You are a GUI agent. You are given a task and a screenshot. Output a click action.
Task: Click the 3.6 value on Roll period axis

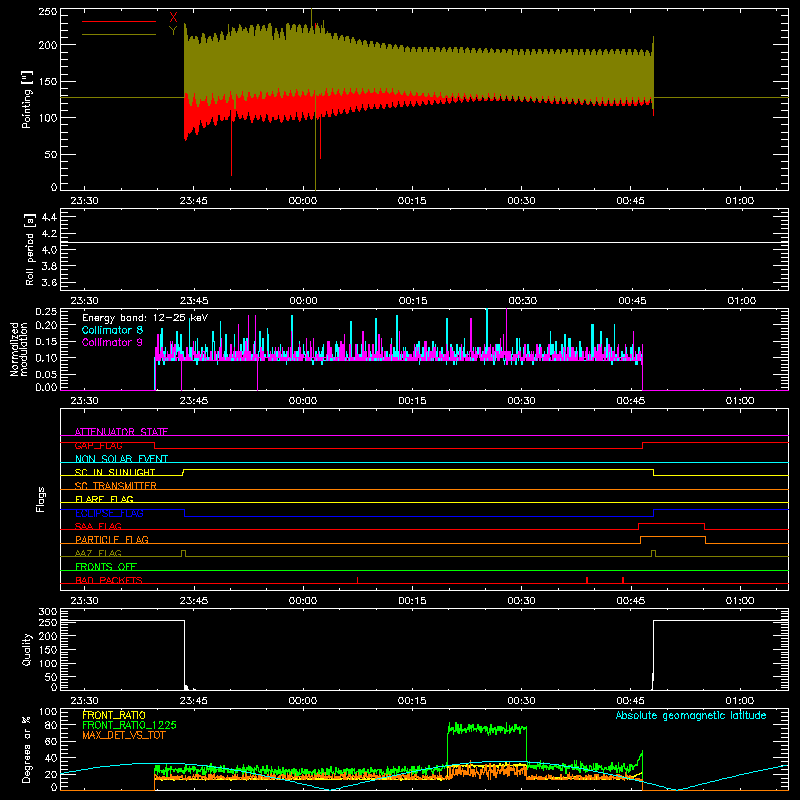(49, 282)
